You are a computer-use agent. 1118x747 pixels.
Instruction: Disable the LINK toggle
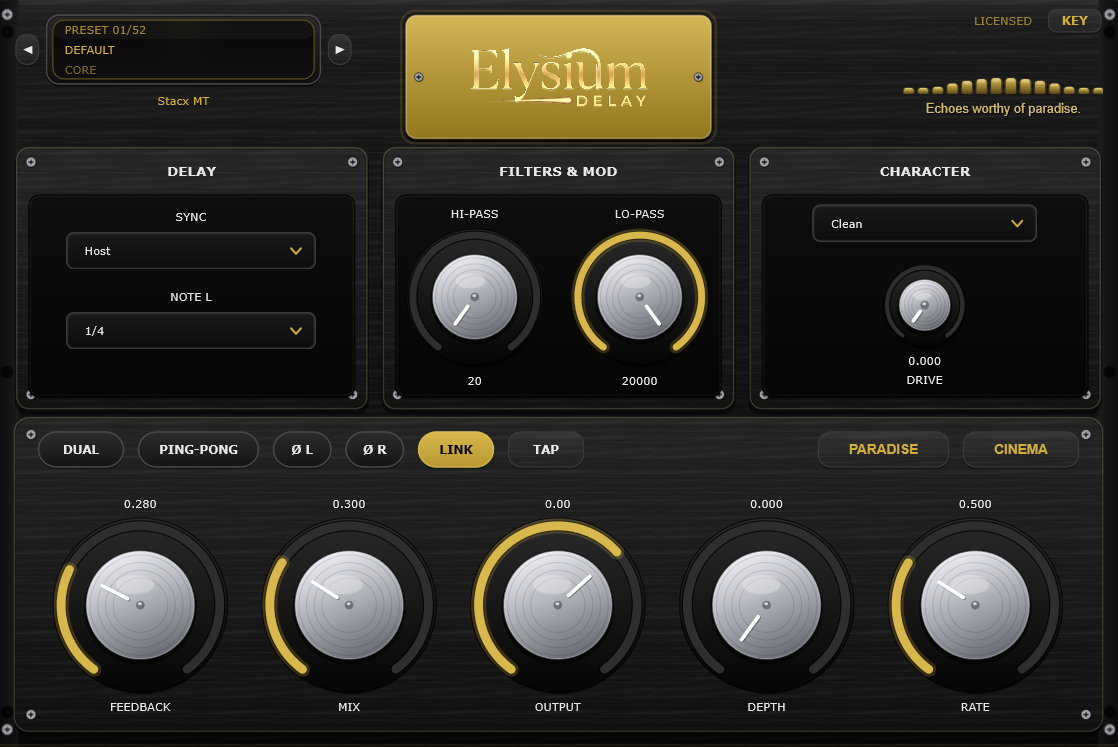[x=456, y=450]
